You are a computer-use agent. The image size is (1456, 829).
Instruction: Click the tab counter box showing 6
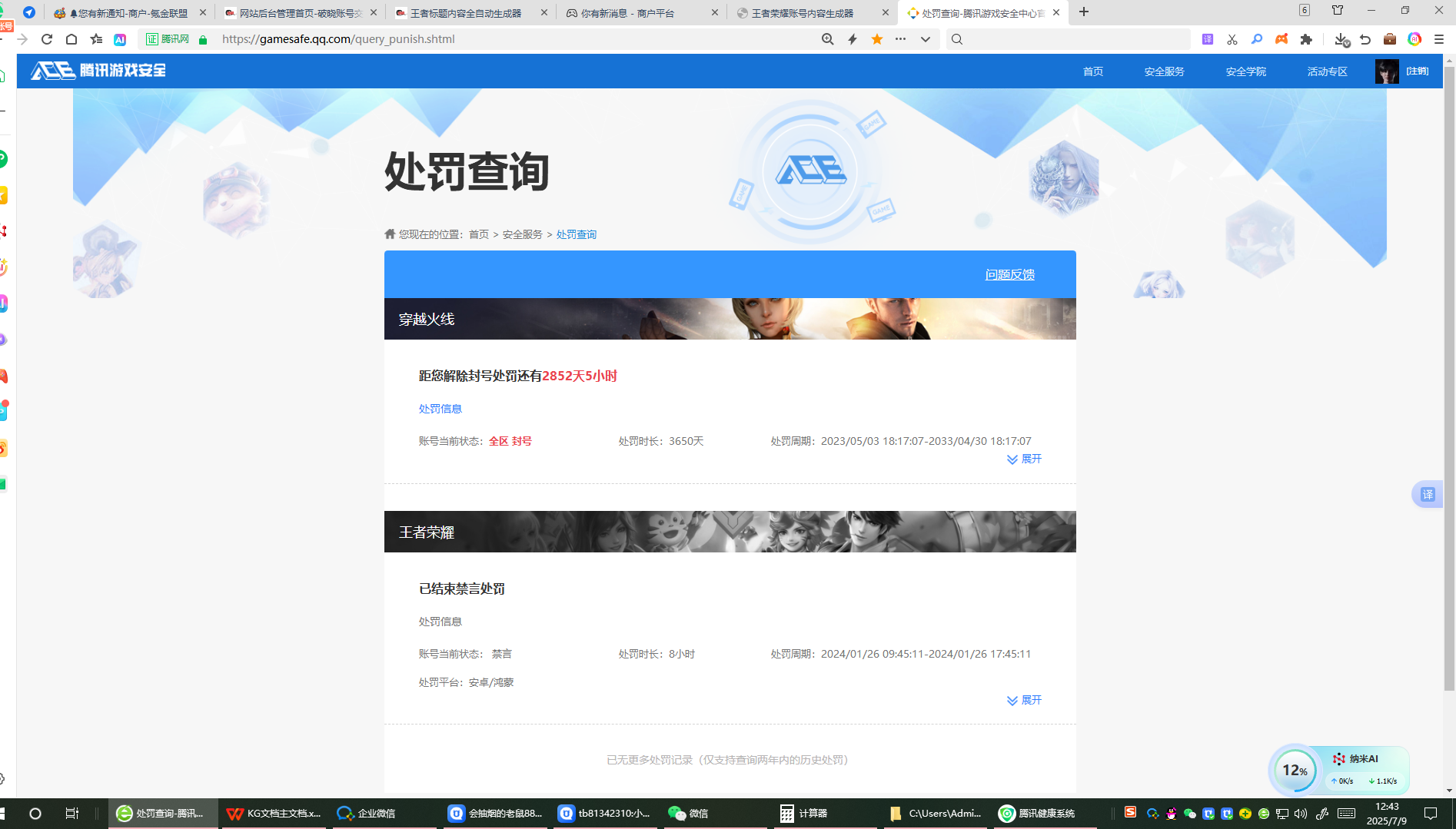point(1305,10)
